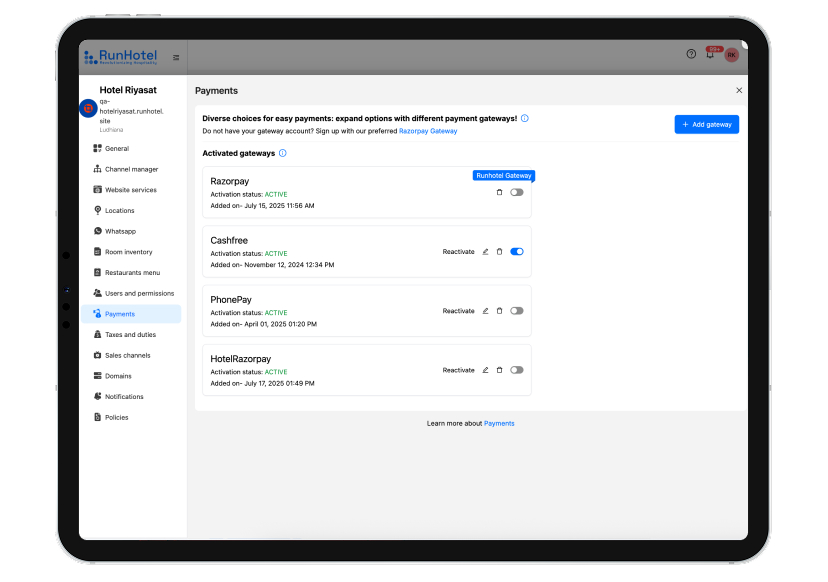Click the Cashfree gateway title
The height and width of the screenshot is (582, 828).
point(229,240)
